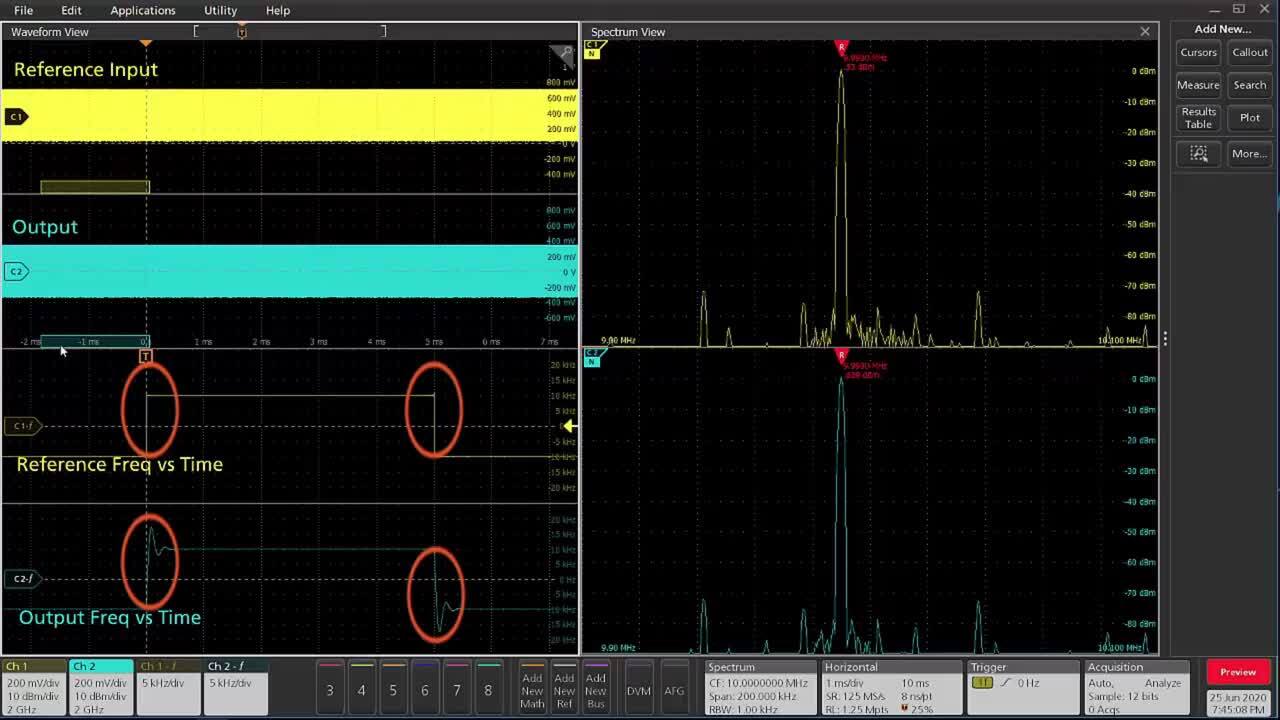Screen dimensions: 1280x720
Task: Click the zoom box magnifier icon
Action: point(1198,153)
